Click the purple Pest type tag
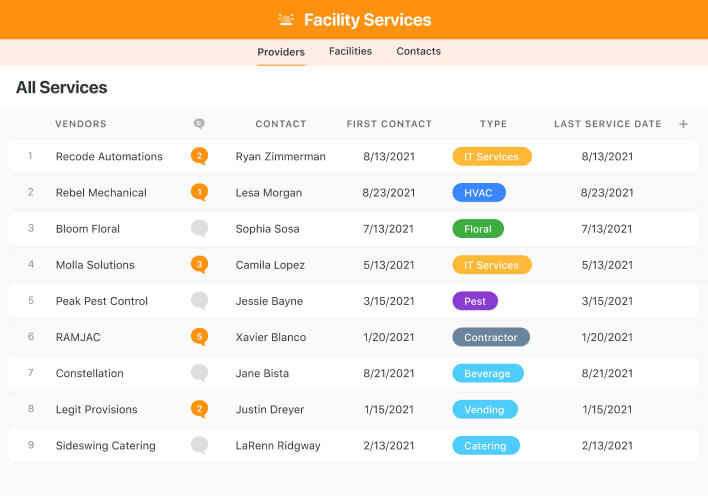 [x=475, y=301]
